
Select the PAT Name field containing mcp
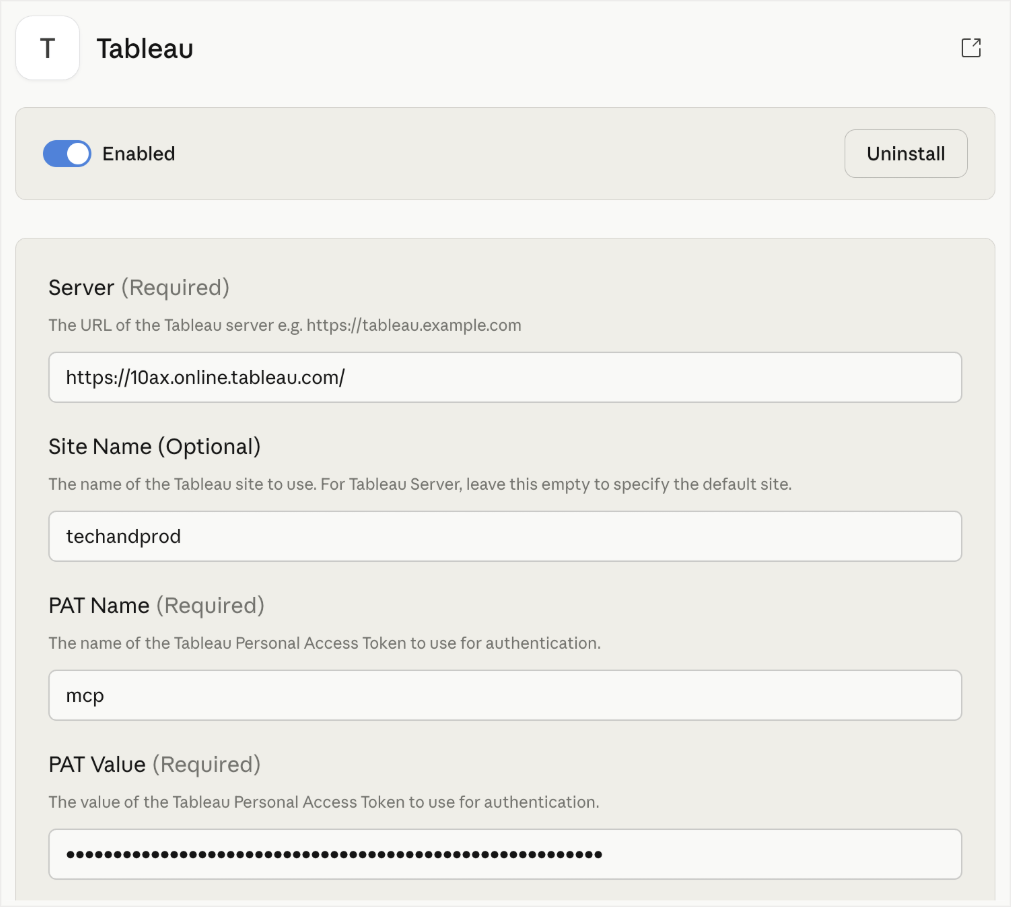click(x=504, y=695)
